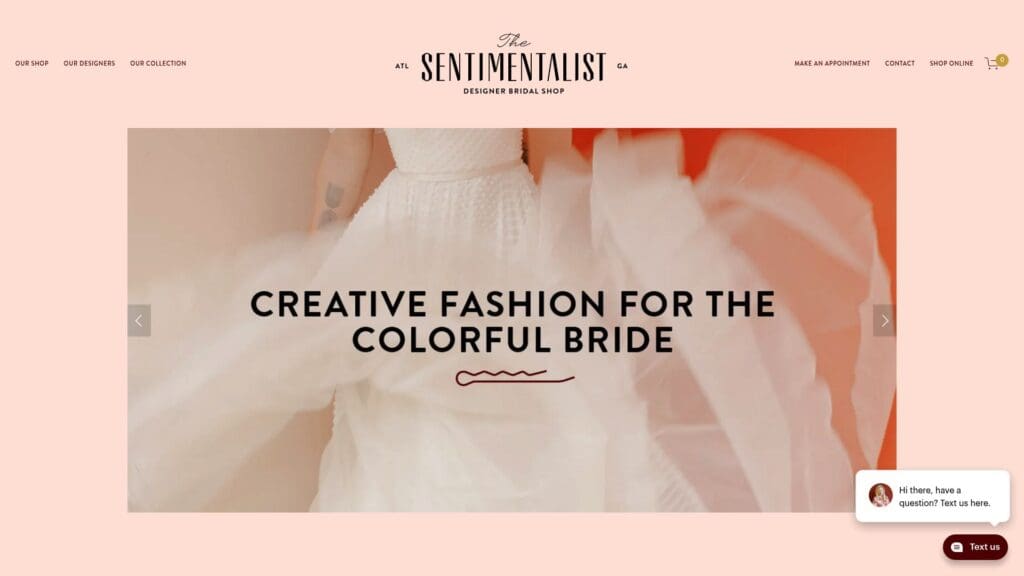Screen dimensions: 1024x576
Task: Open the Our Shop menu
Action: pos(32,63)
